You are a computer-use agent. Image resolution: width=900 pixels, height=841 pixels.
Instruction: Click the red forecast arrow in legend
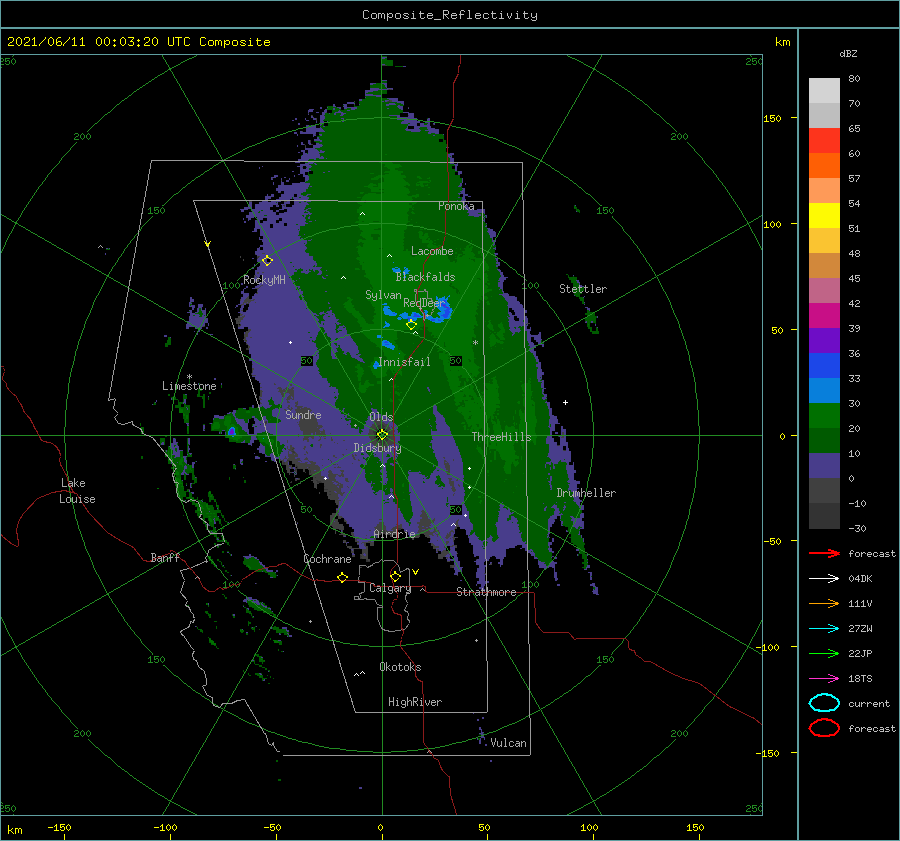click(824, 553)
